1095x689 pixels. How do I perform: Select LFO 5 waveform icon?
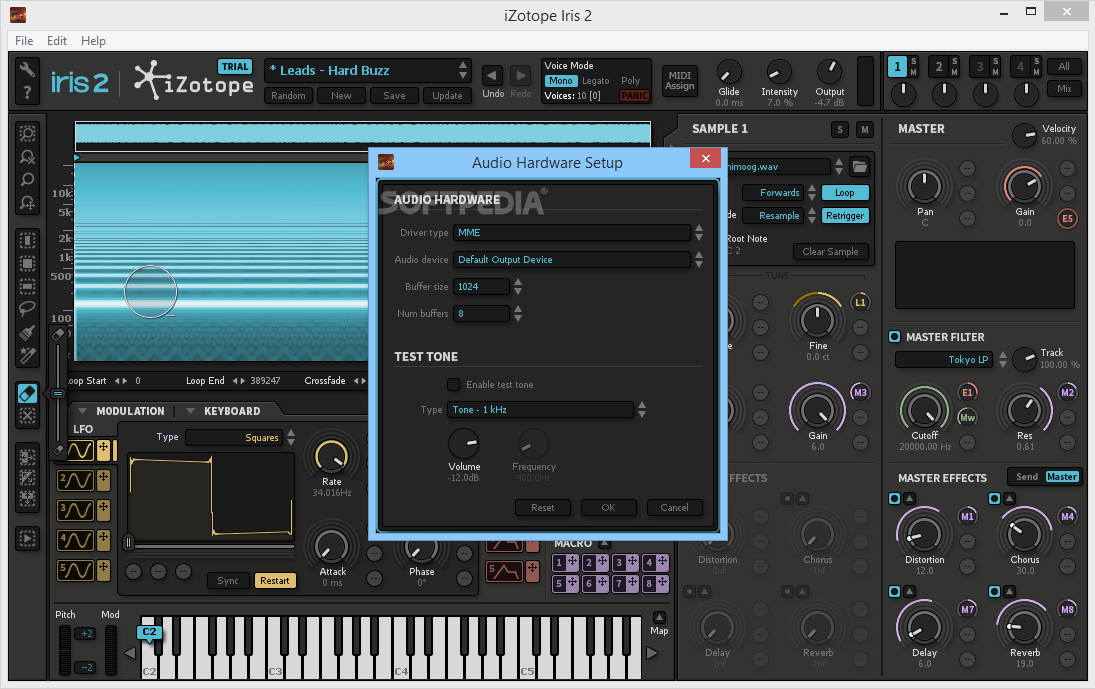[75, 570]
